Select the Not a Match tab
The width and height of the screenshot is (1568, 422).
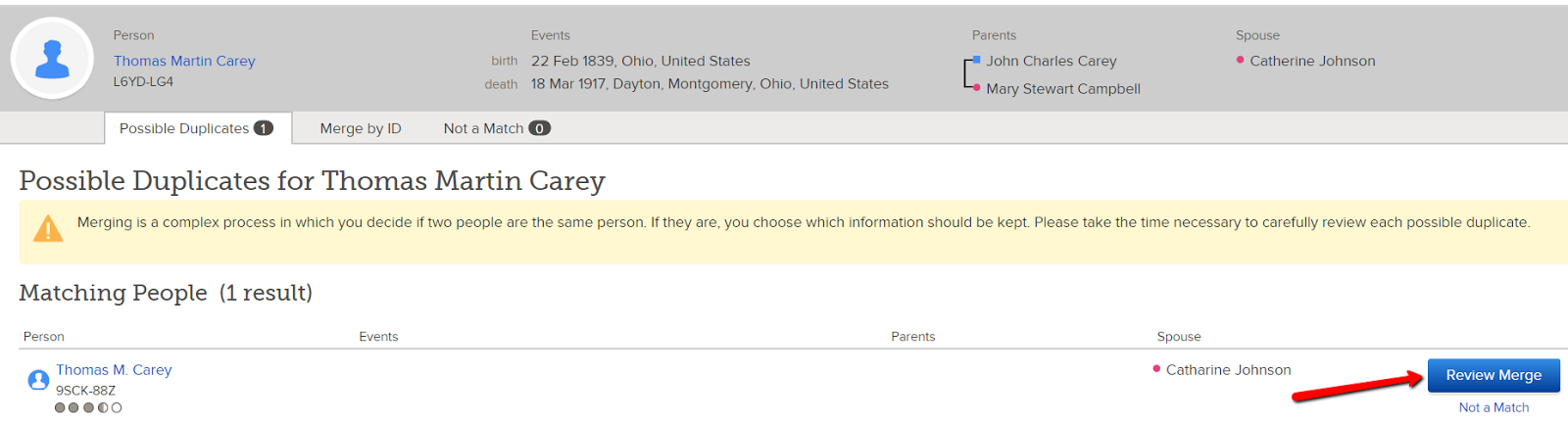point(496,128)
